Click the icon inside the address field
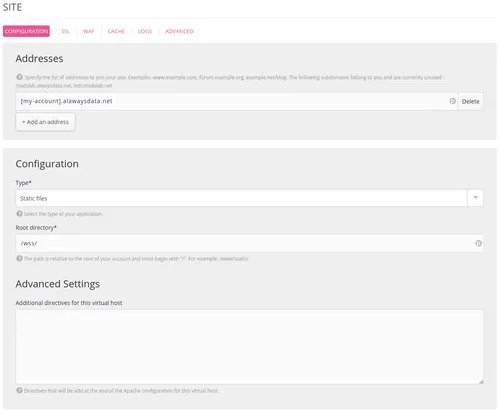 tap(452, 101)
